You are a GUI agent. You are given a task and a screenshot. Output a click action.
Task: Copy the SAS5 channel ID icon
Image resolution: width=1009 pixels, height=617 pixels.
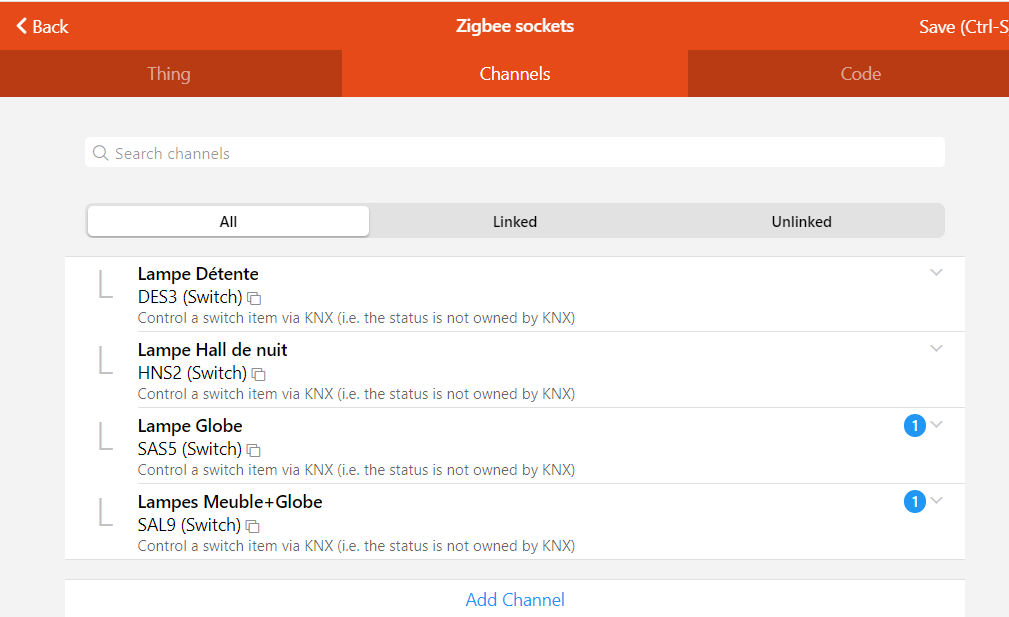(253, 450)
